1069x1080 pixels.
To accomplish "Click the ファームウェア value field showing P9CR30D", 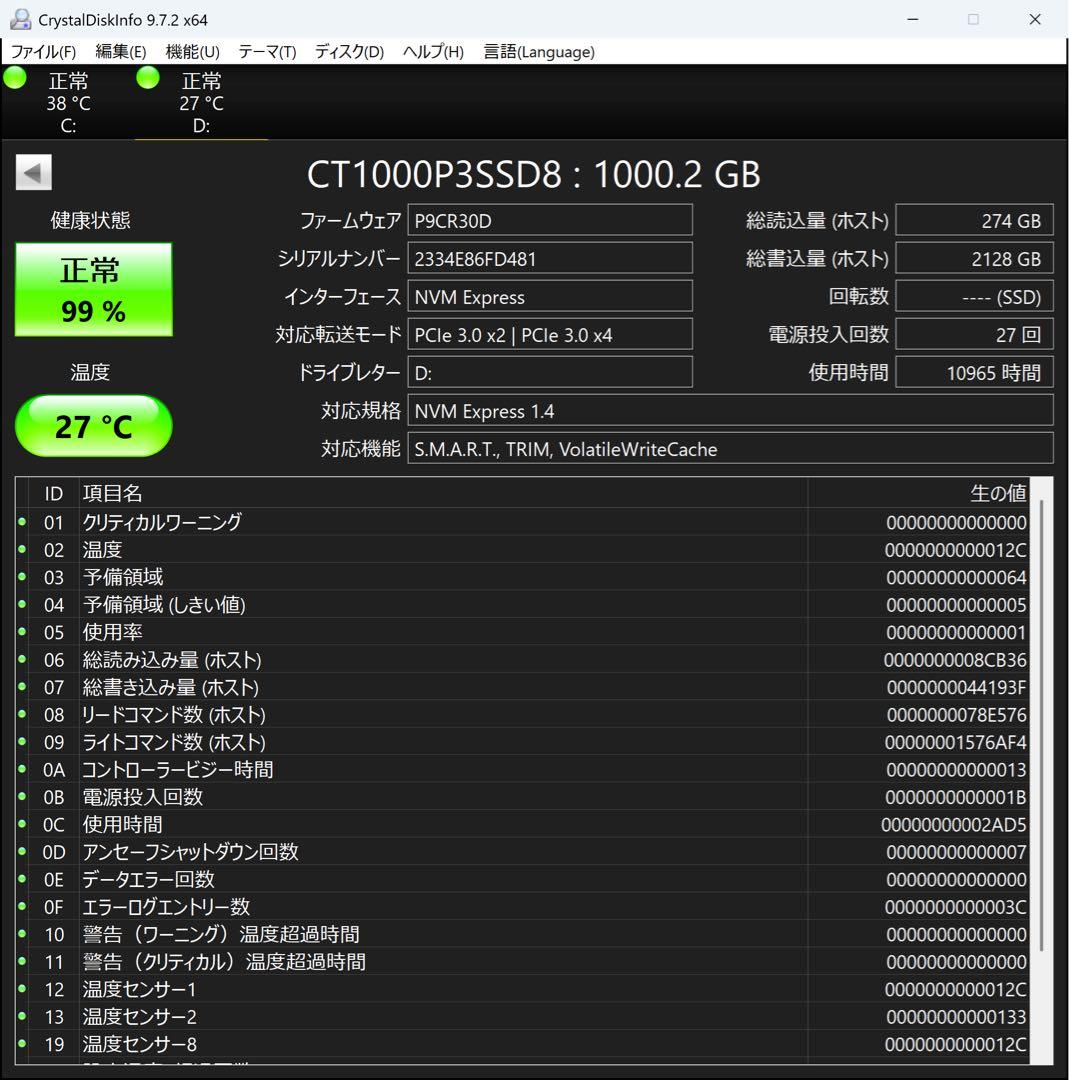I will (x=550, y=220).
